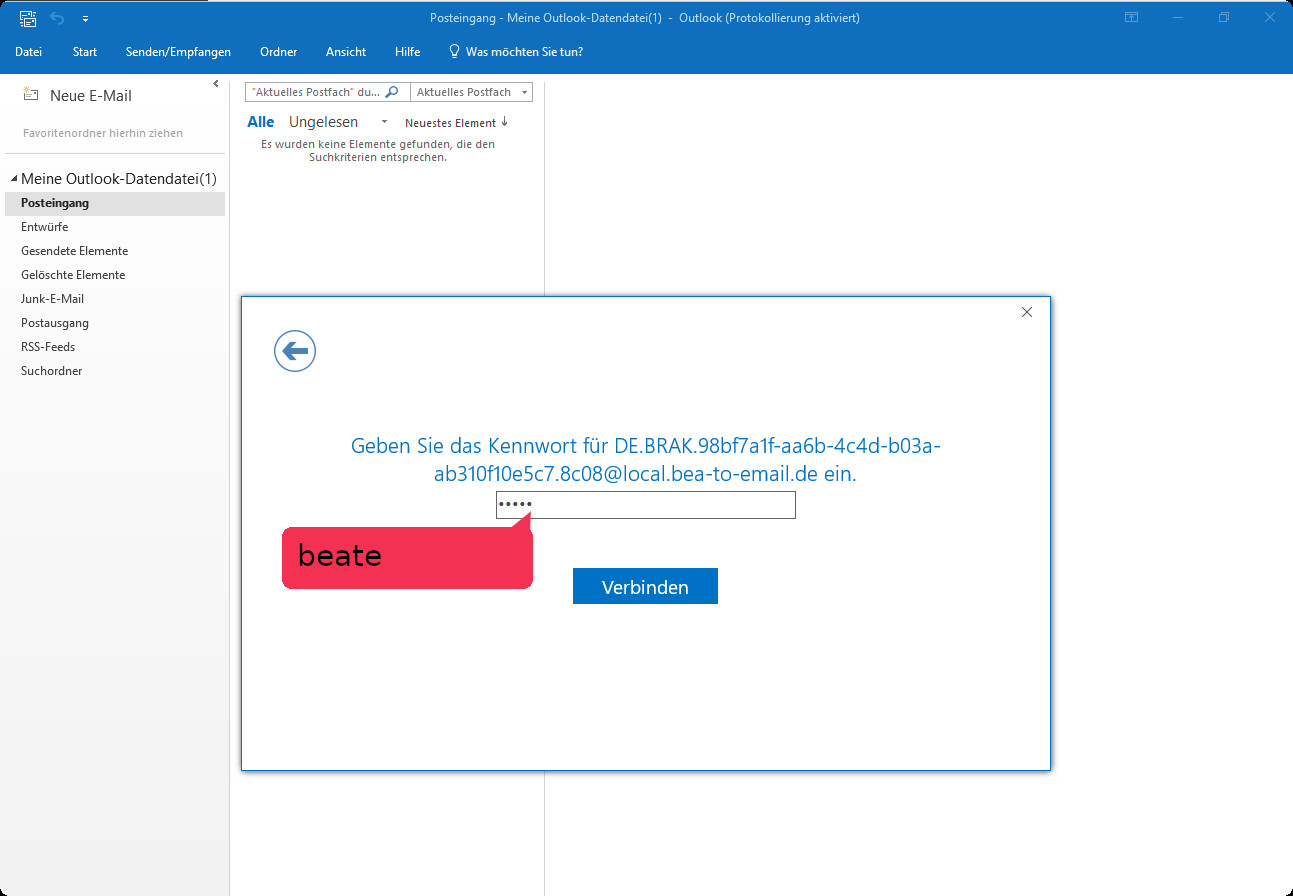Screen dimensions: 1293x896
Task: Open the Entwürfe folder
Action: pyautogui.click(x=115, y=227)
